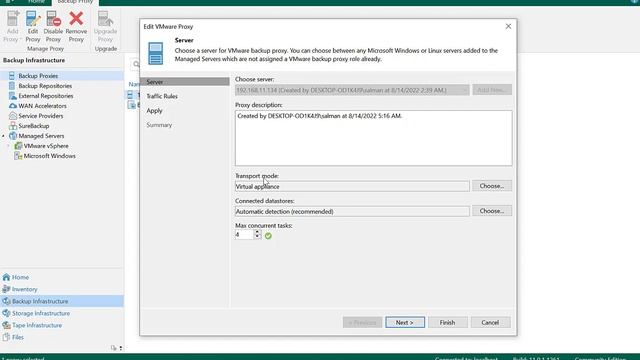The height and width of the screenshot is (360, 640).
Task: Click the WAN Accelerators cloud icon
Action: click(13, 106)
